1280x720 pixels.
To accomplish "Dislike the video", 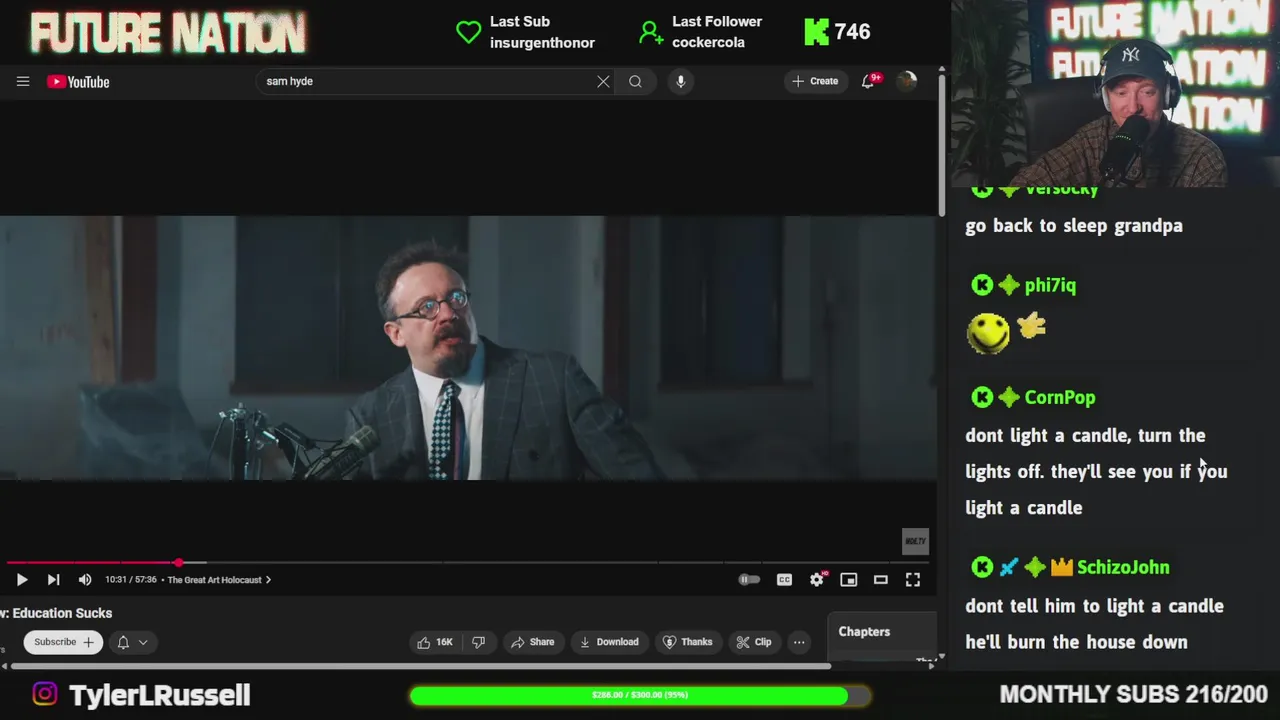I will [478, 642].
